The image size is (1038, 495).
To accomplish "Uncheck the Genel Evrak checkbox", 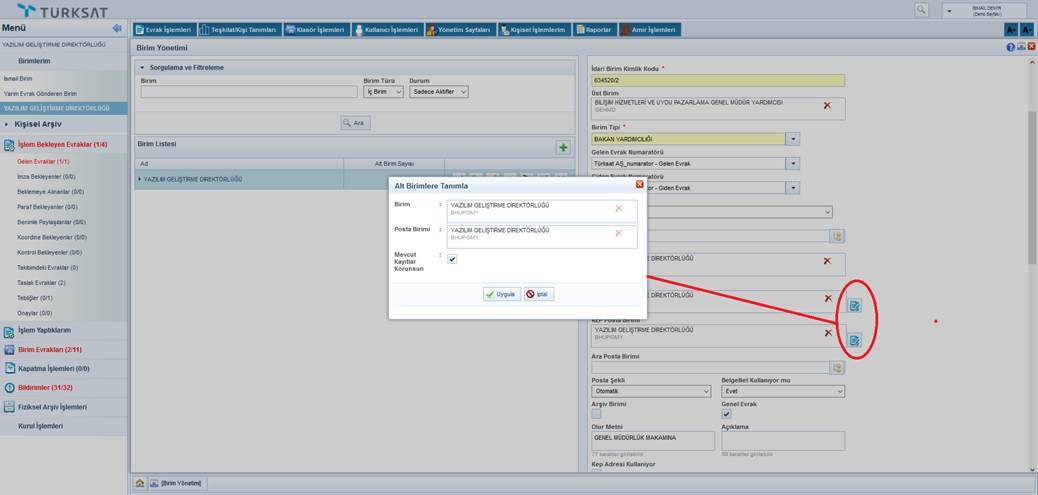I will coord(726,414).
